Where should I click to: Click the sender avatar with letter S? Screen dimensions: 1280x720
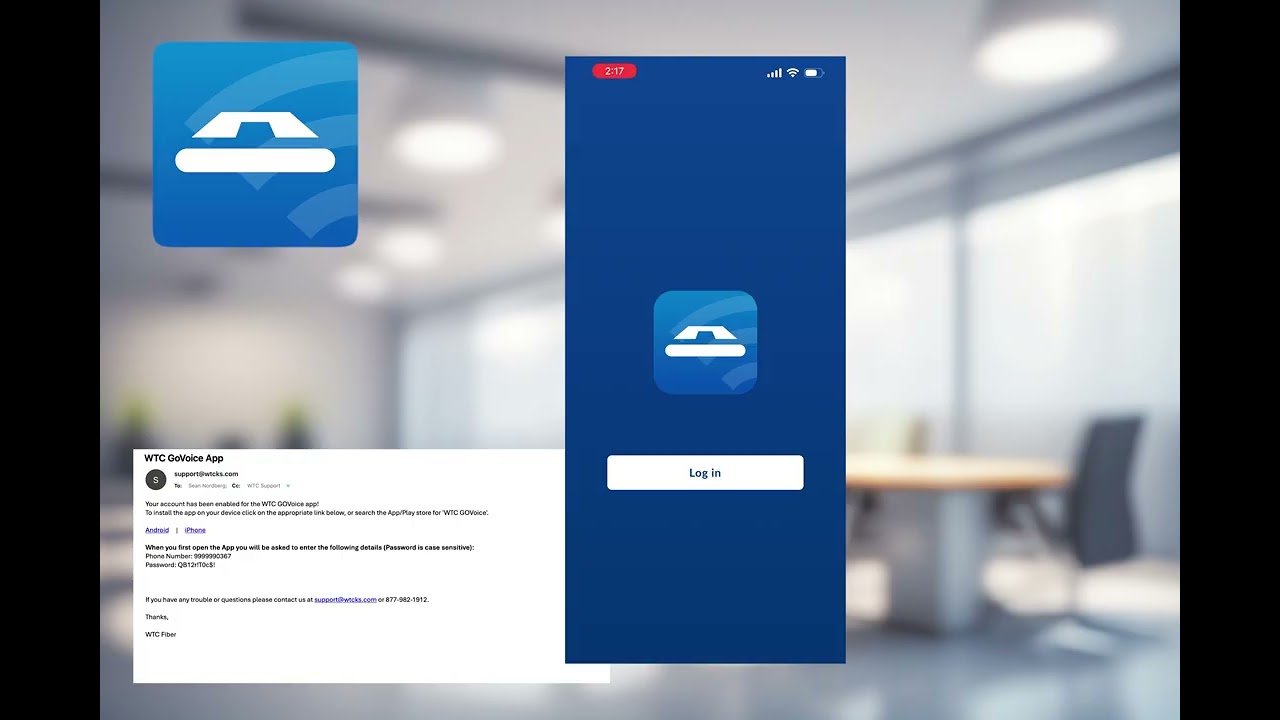coord(156,479)
